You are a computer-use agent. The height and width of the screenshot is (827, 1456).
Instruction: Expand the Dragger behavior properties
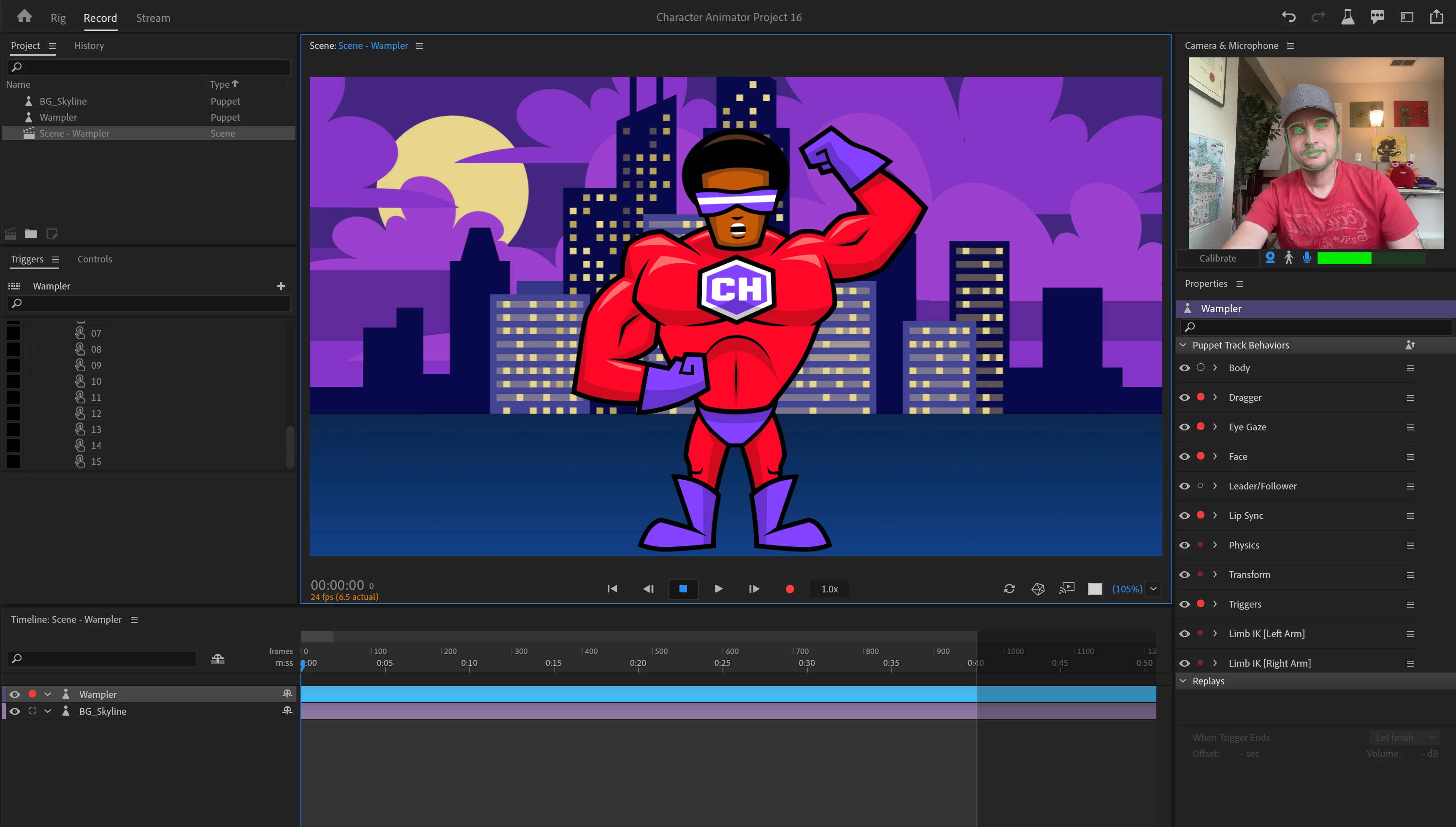(x=1215, y=397)
